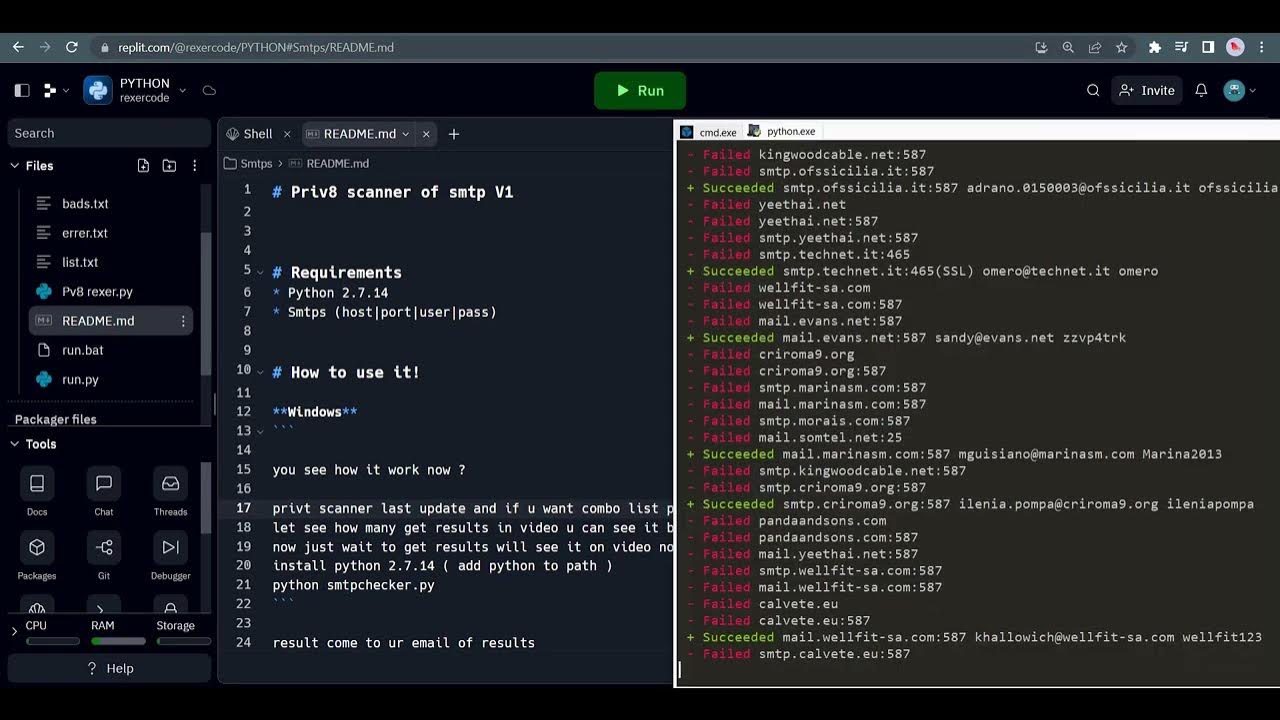The width and height of the screenshot is (1280, 720).
Task: Click the Smtps folder breadcrumb
Action: pos(248,163)
